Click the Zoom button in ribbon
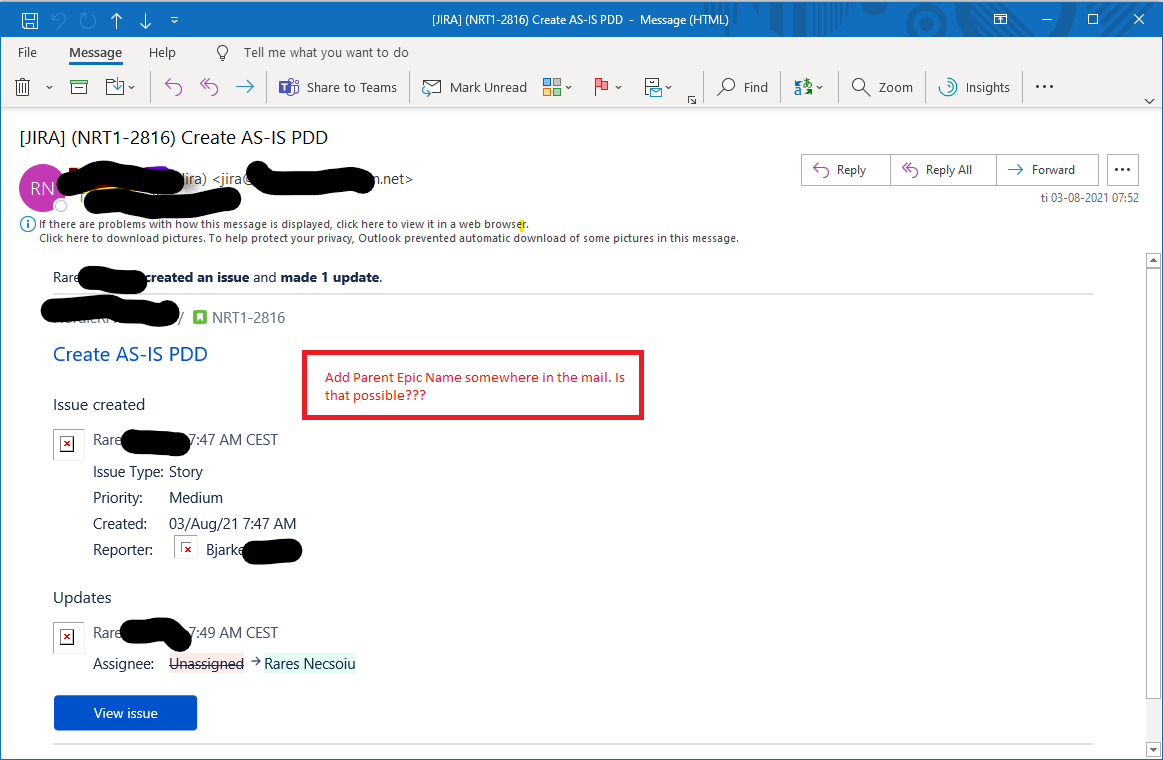1163x760 pixels. (x=882, y=87)
